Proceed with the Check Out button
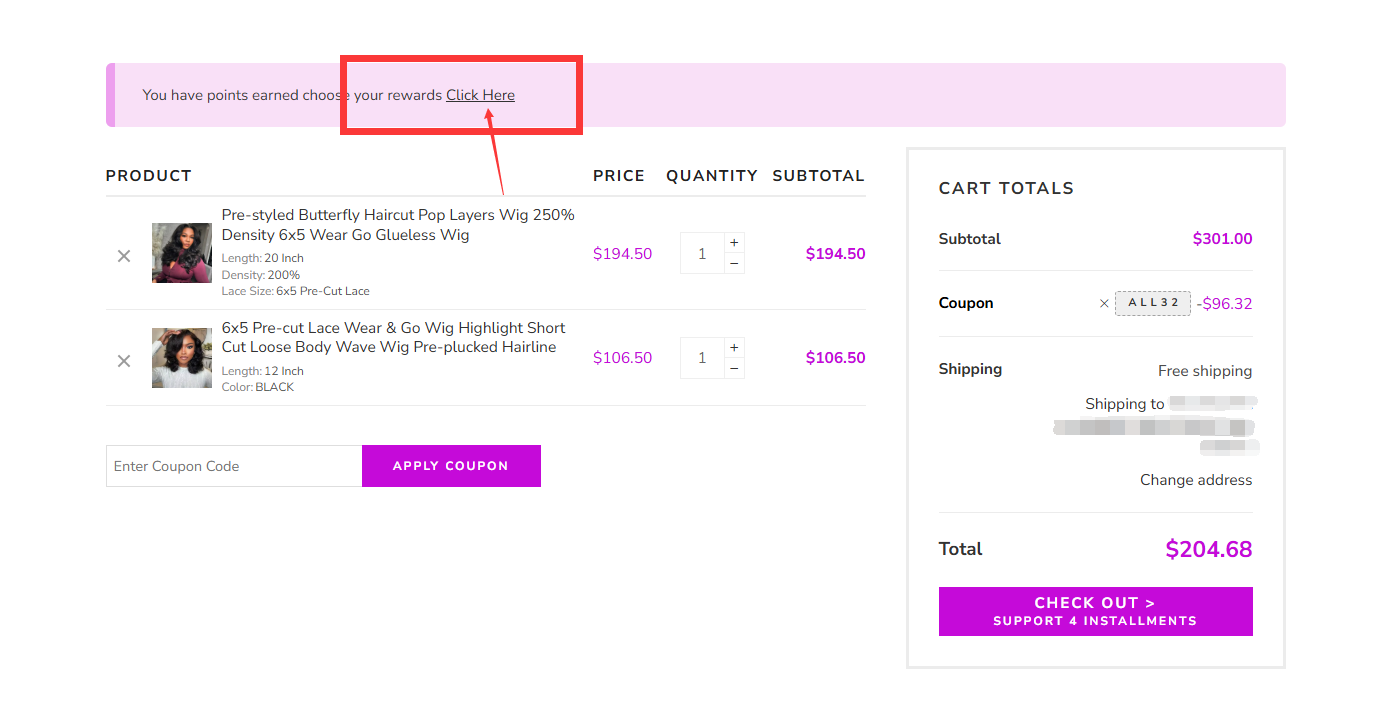This screenshot has height=708, width=1379. (x=1095, y=611)
